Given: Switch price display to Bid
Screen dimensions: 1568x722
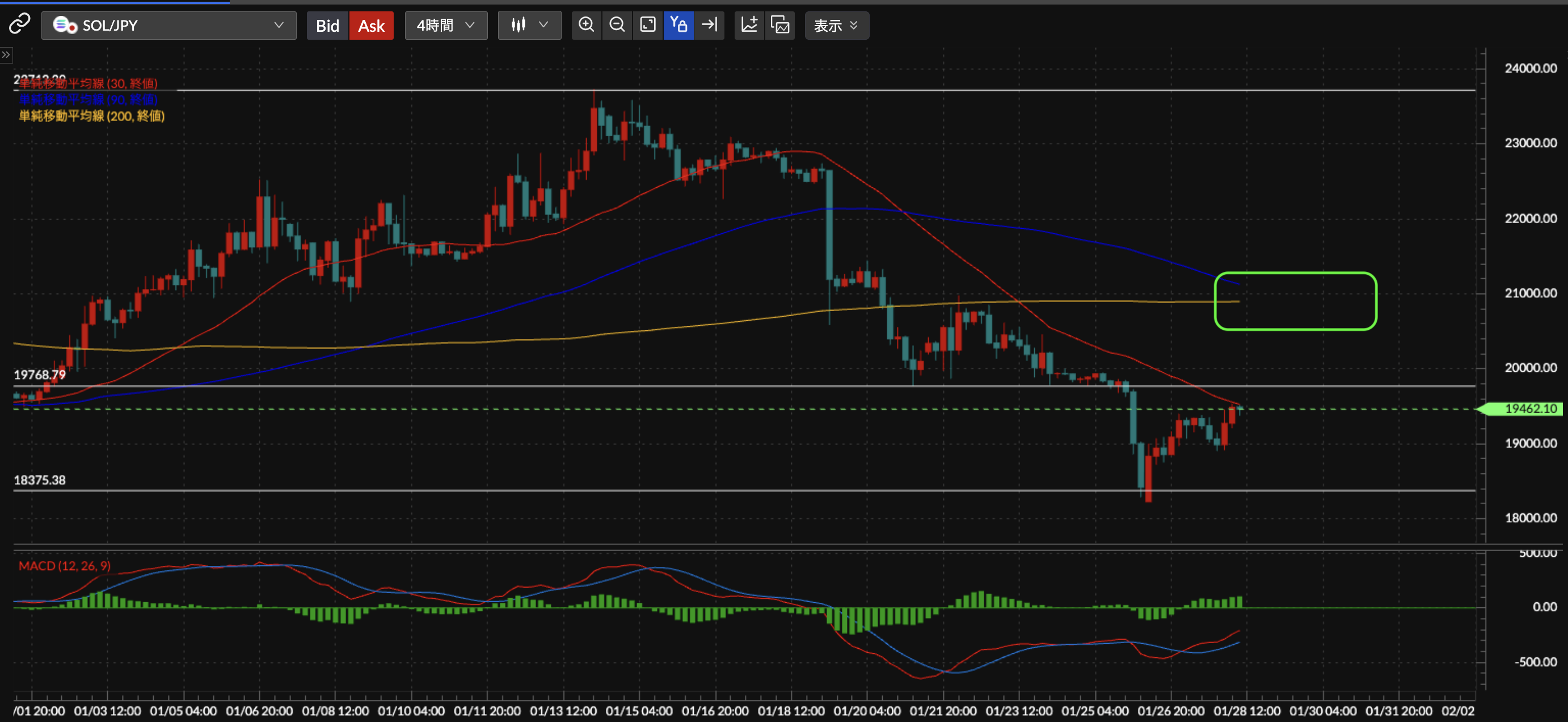Looking at the screenshot, I should (327, 26).
